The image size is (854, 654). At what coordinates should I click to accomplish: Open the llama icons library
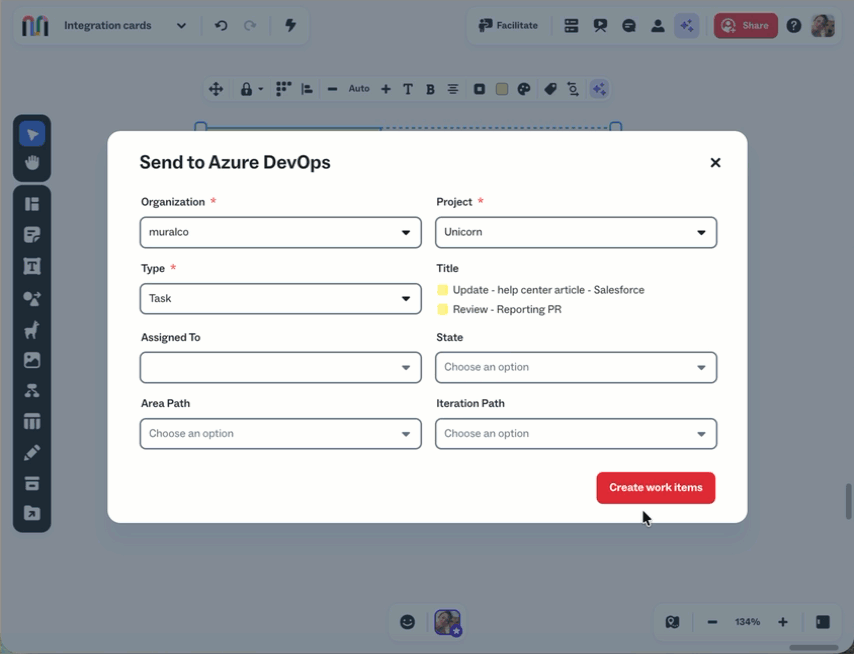pos(32,329)
